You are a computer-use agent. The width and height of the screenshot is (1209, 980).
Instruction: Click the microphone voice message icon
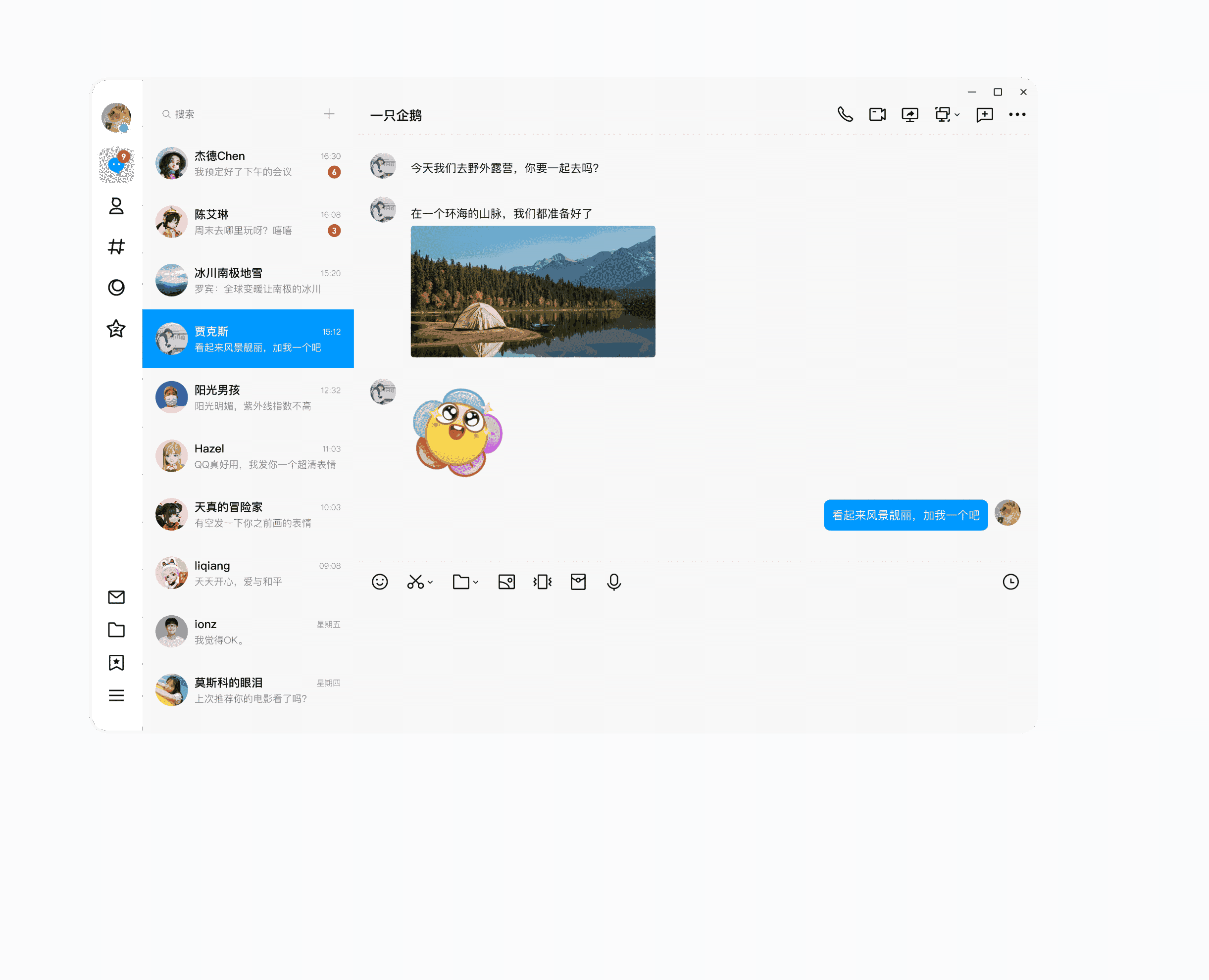(x=614, y=582)
